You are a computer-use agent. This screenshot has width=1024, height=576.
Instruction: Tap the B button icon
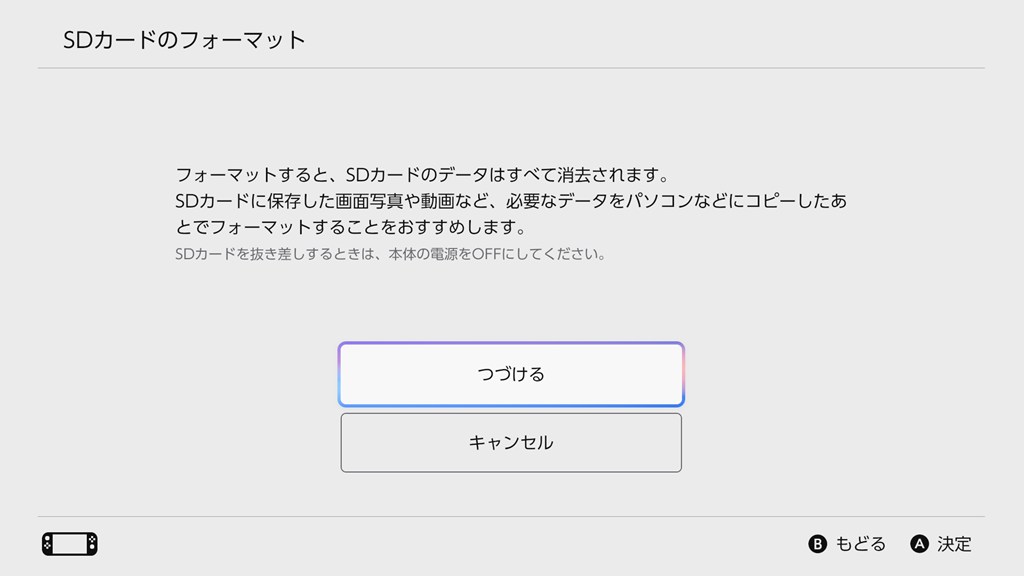click(x=817, y=544)
